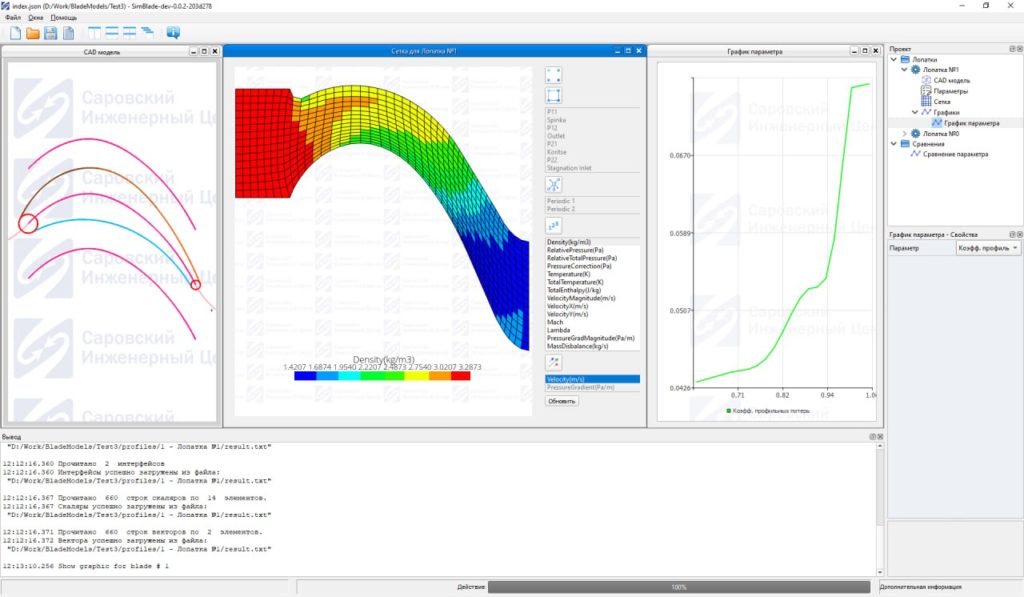1024x597 pixels.
Task: Collapse the Лопатка №1 tree node
Action: point(904,70)
